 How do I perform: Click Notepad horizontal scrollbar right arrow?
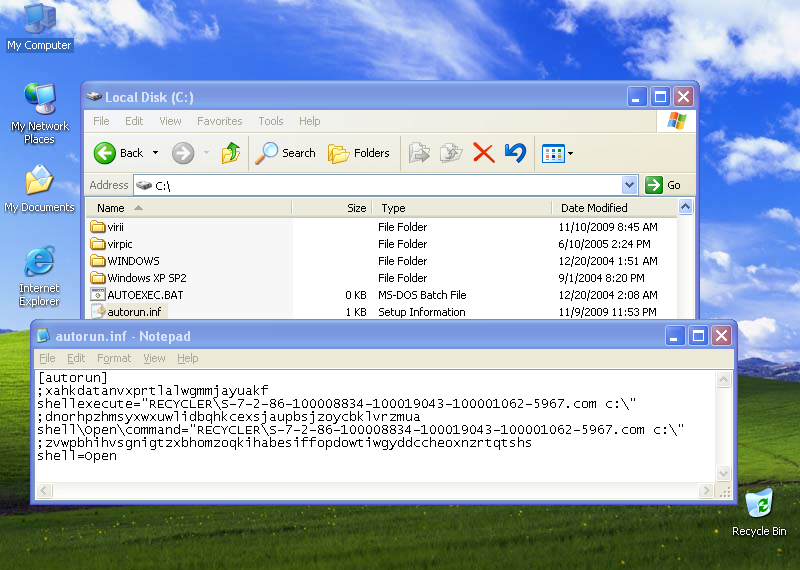(x=706, y=491)
